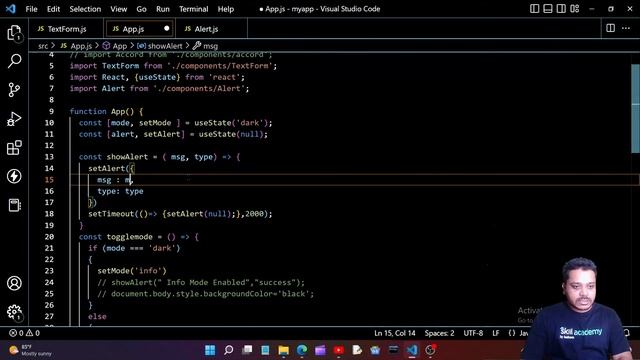Open the Edit menu
The image size is (640, 360).
(53, 9)
